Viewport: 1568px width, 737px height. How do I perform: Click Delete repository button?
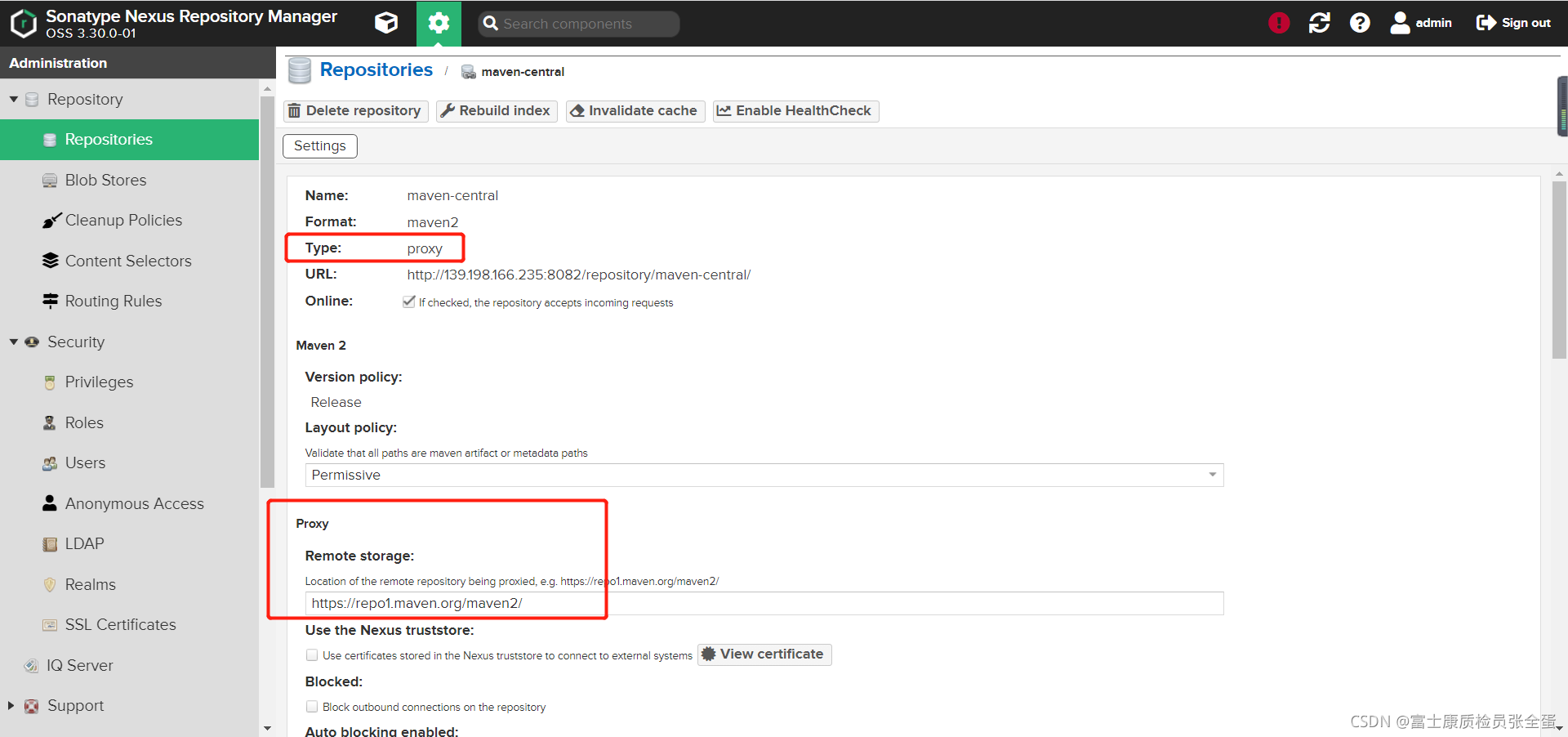355,111
